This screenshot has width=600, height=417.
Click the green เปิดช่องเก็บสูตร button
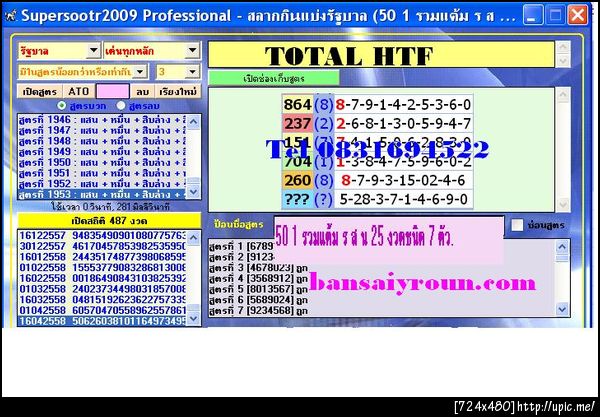pyautogui.click(x=274, y=78)
